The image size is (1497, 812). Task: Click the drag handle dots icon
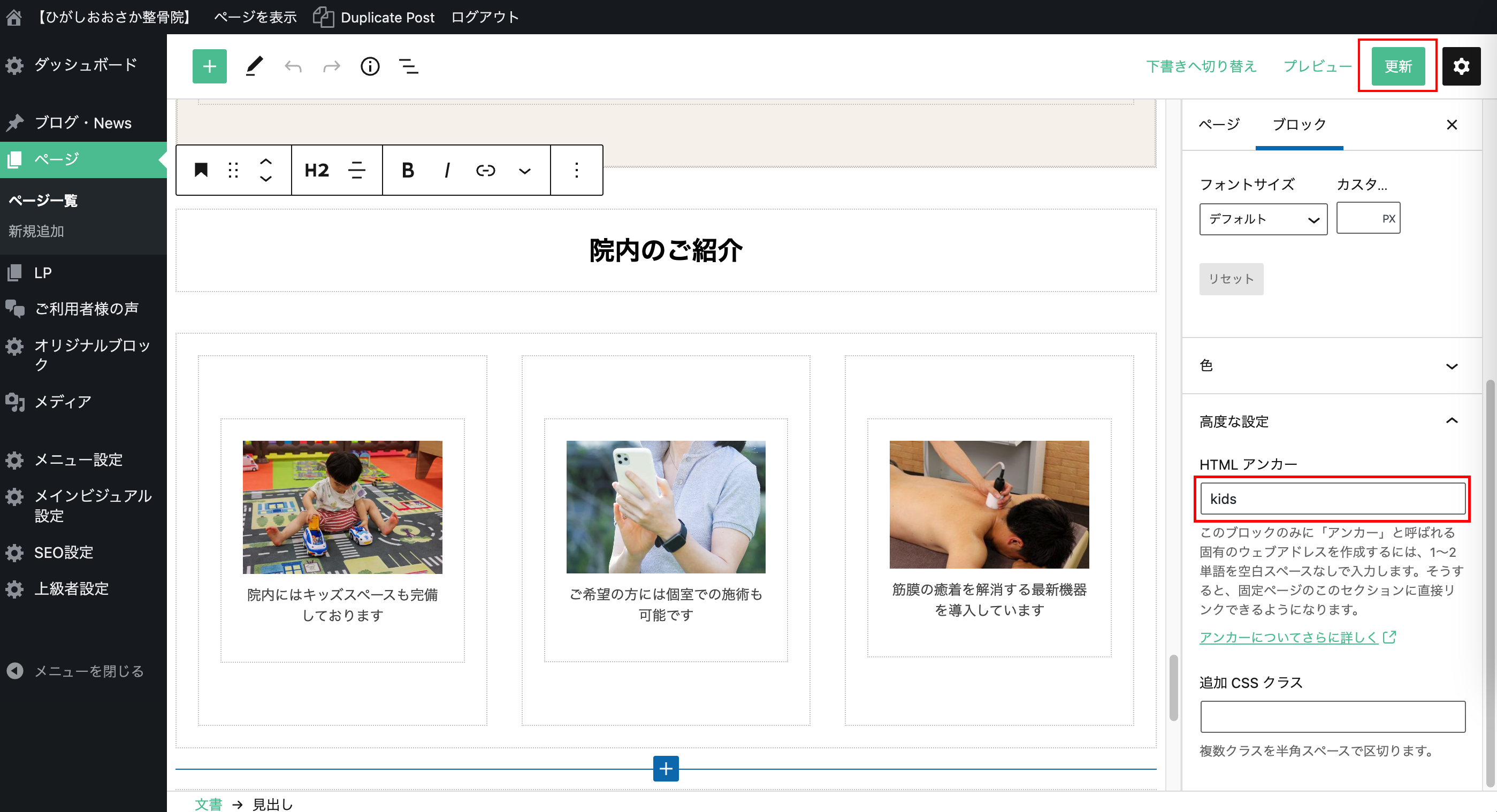click(x=234, y=170)
